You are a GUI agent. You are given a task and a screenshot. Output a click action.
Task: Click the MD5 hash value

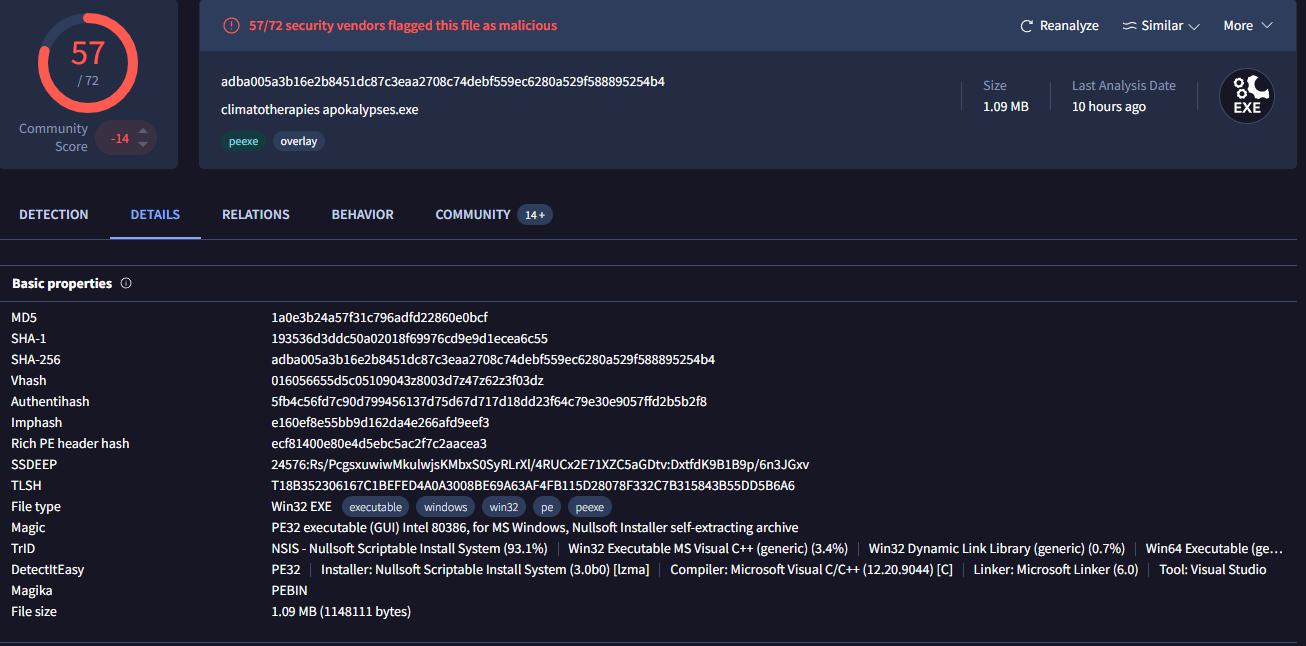[x=379, y=318]
